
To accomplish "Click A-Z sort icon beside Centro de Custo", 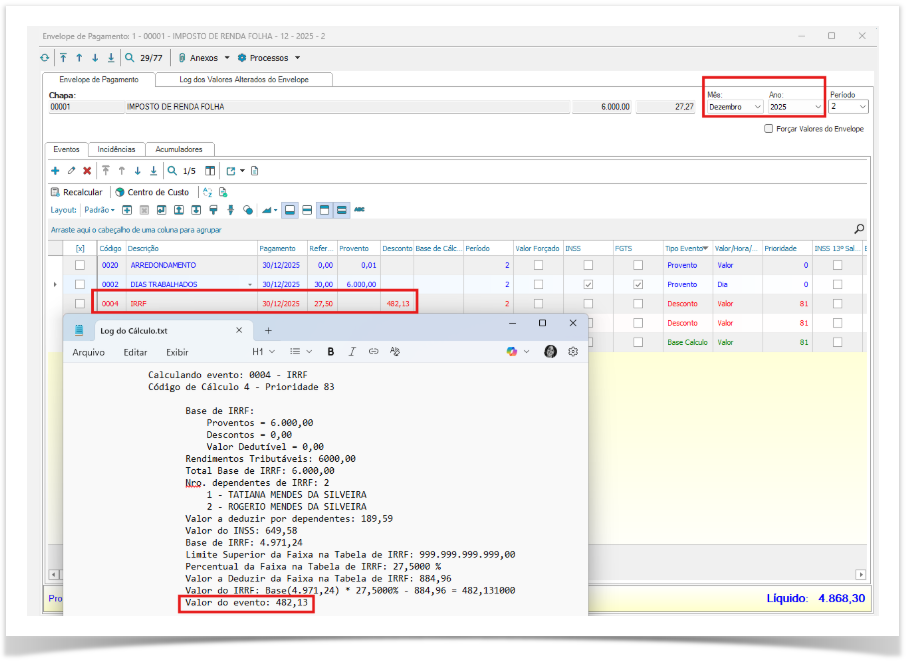I will 208,192.
